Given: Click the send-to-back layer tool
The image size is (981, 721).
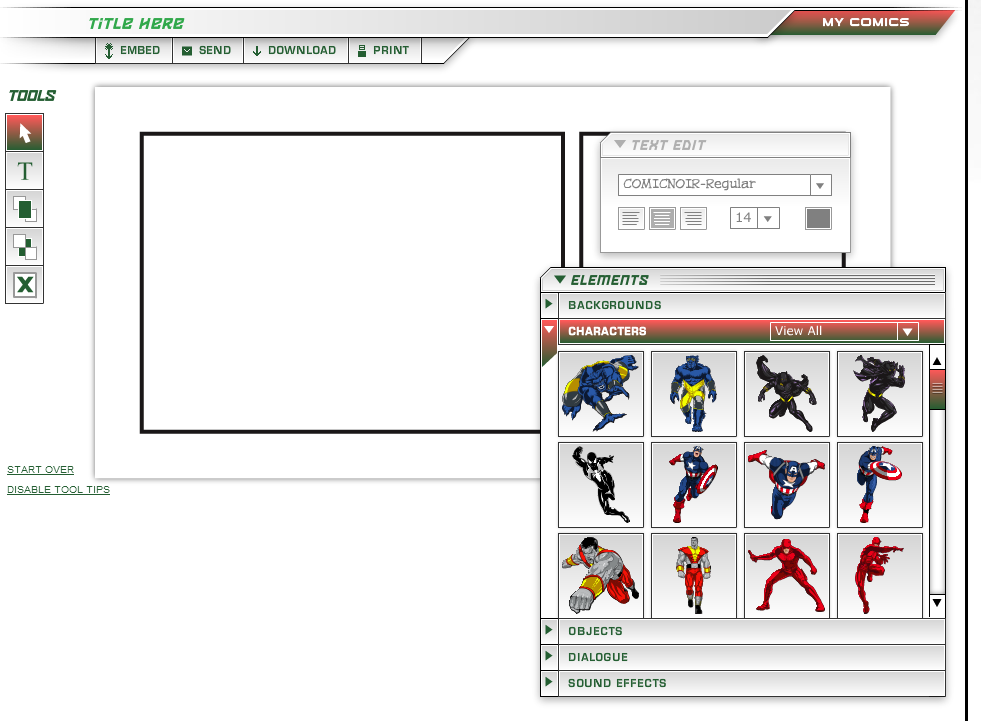Looking at the screenshot, I should [24, 247].
